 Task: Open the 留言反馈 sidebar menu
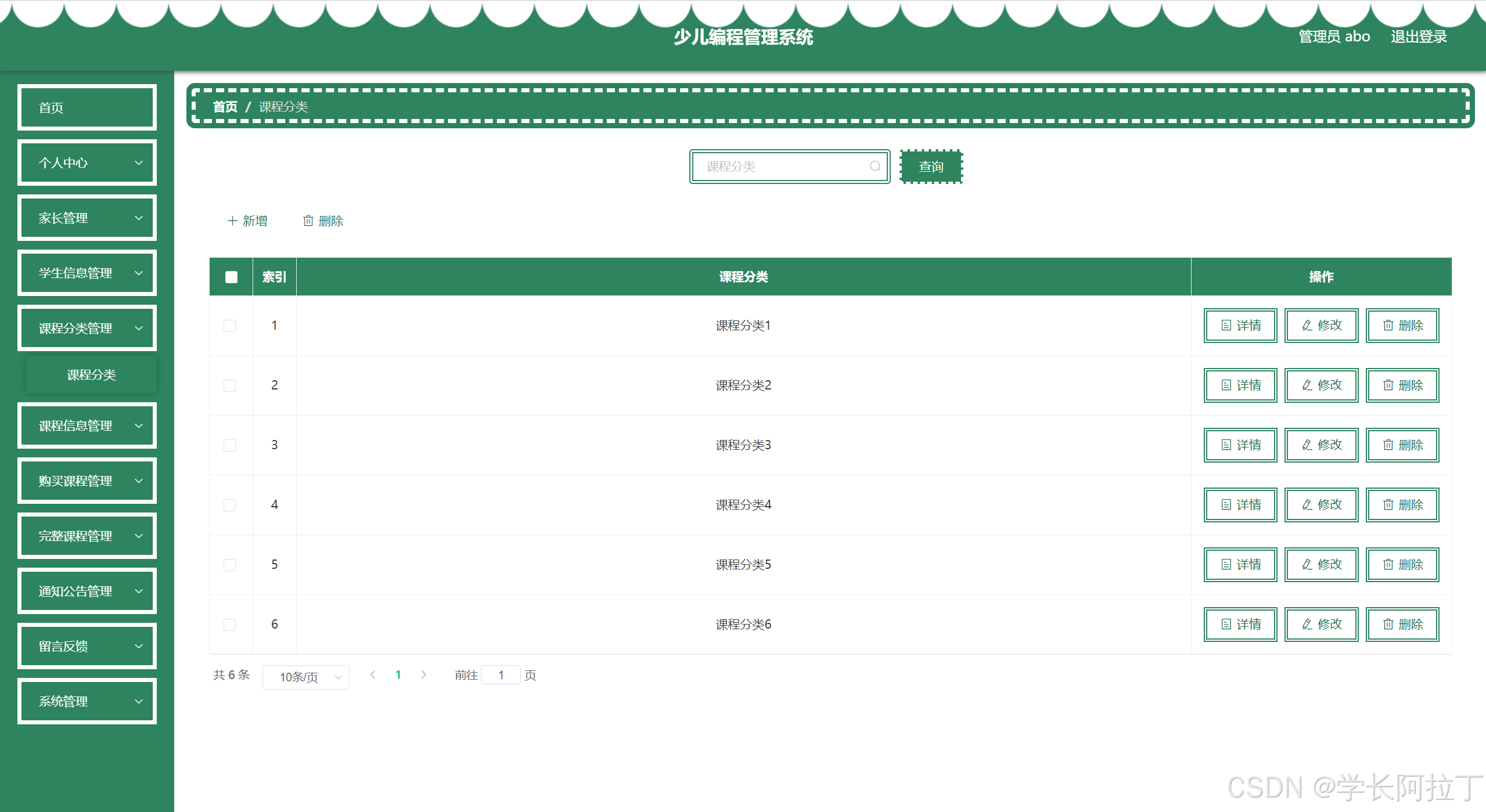pos(87,645)
